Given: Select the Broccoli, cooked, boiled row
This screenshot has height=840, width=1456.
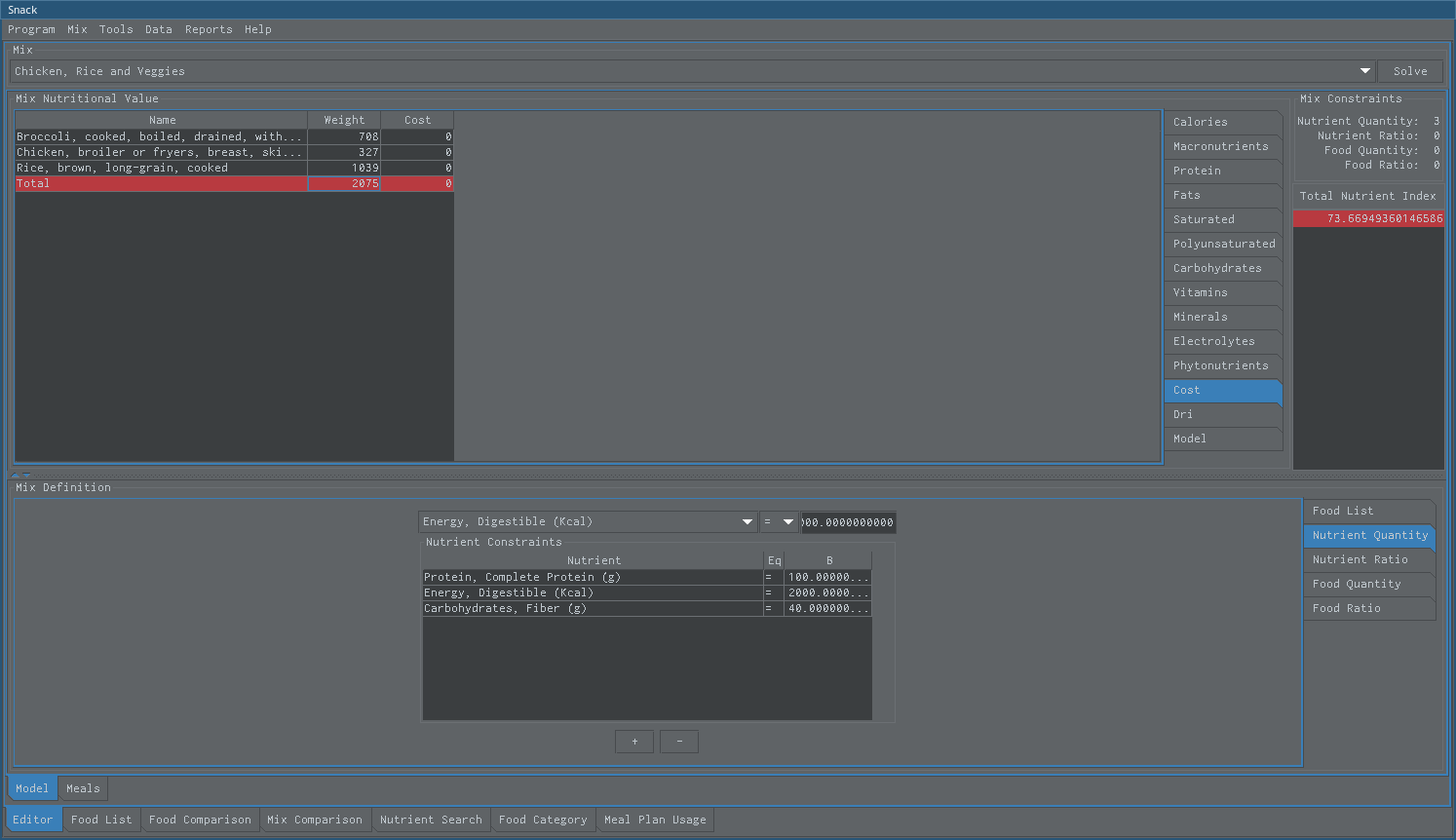Looking at the screenshot, I should [x=234, y=136].
